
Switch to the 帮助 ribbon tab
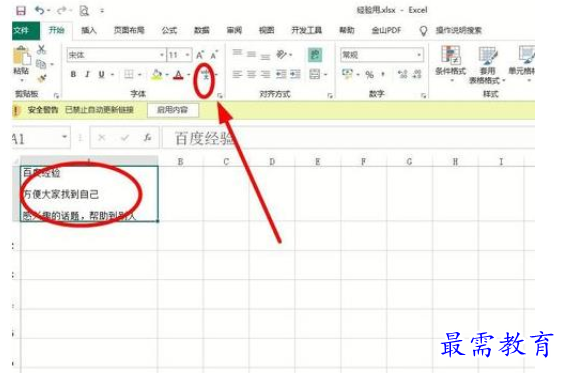347,30
